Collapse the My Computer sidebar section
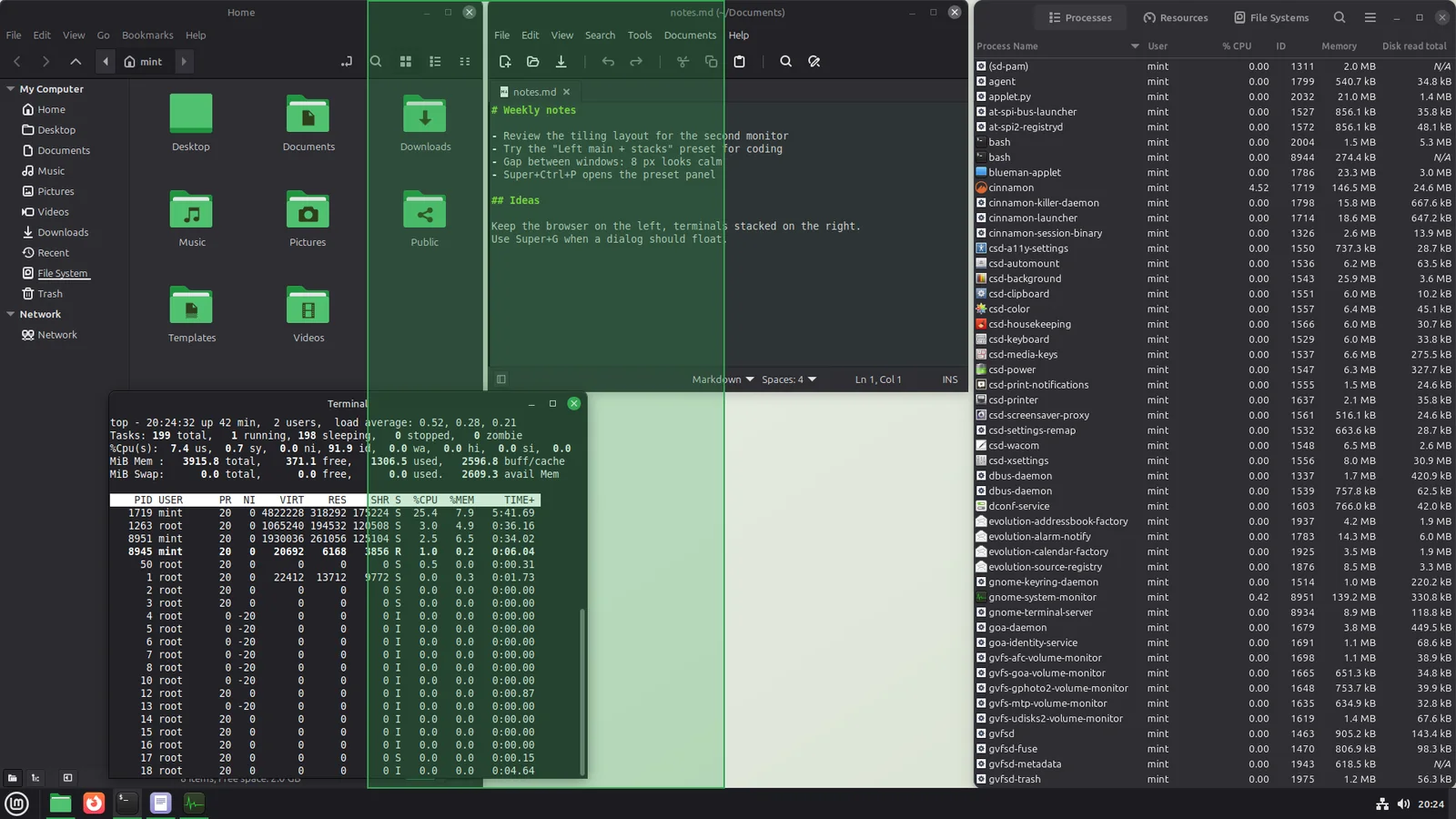The height and width of the screenshot is (819, 1456). click(x=11, y=89)
